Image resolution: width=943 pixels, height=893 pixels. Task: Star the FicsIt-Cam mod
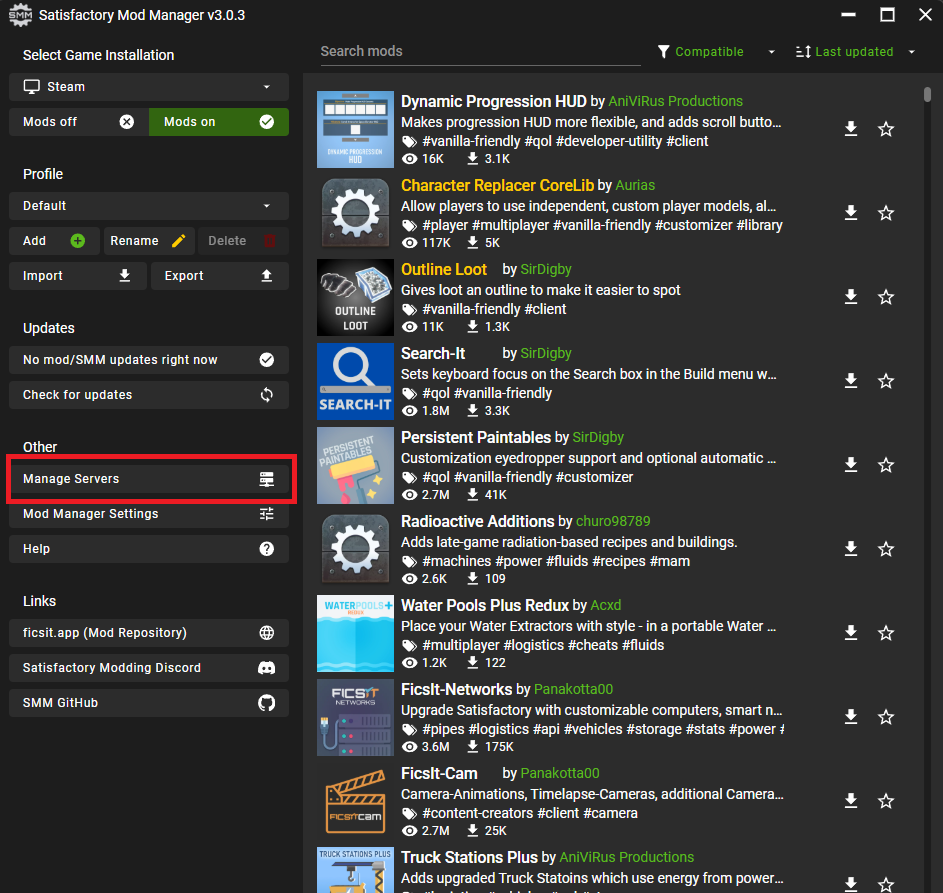886,800
